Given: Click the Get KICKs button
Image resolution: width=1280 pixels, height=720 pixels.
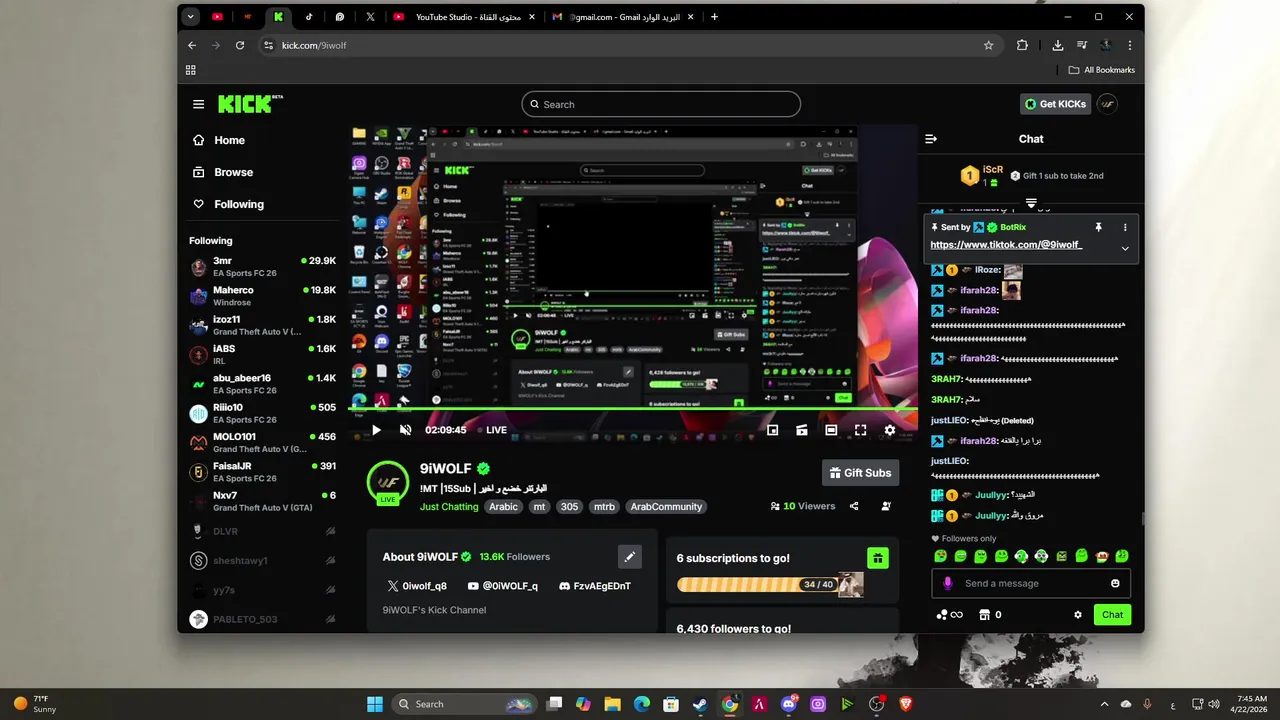Looking at the screenshot, I should click(1055, 104).
